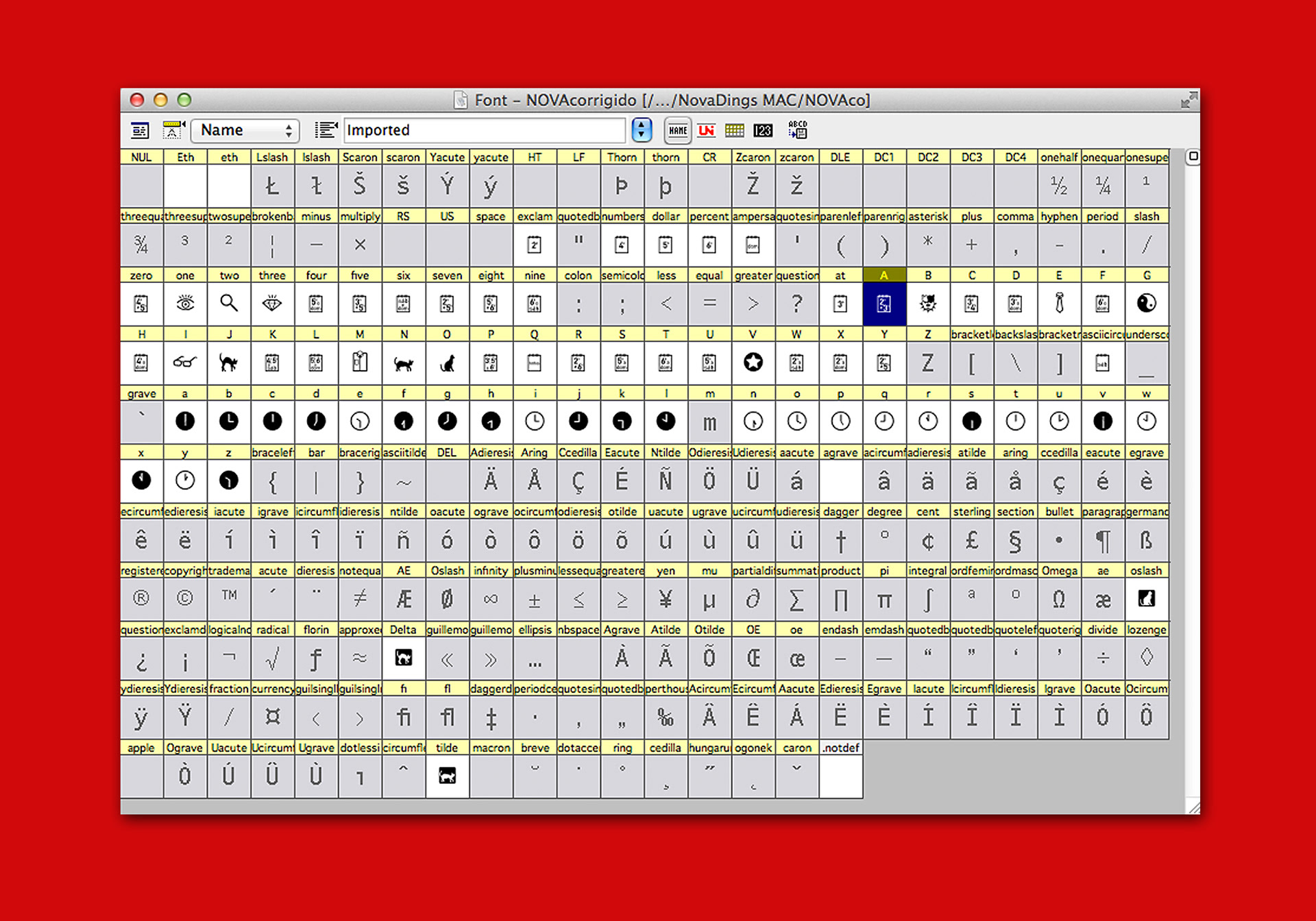Select the cat silhouette in lowercase oslash cell
Screen dimensions: 1316x921
(x=1147, y=599)
